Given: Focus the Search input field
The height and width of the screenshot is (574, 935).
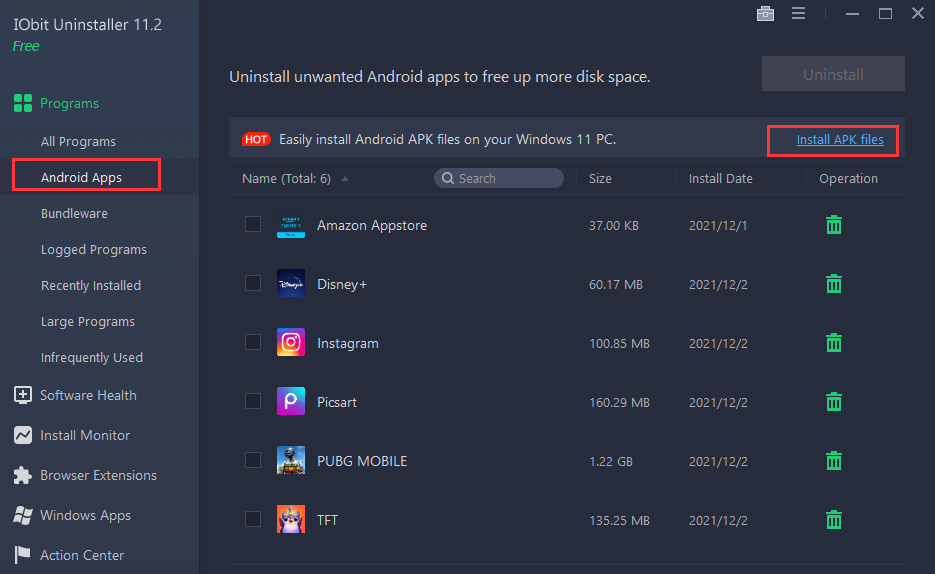Looking at the screenshot, I should coord(499,178).
